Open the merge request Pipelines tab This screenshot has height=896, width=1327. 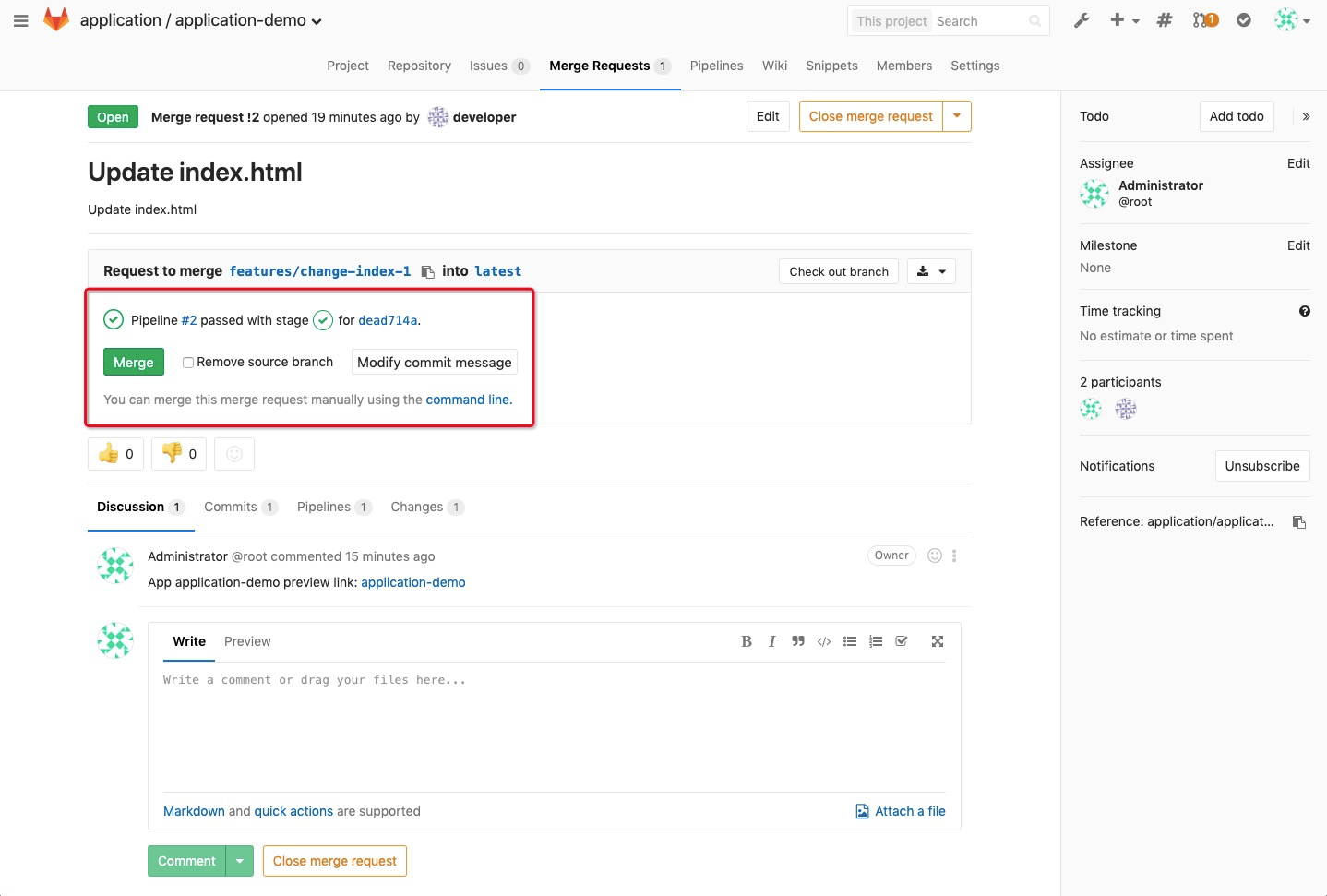[334, 507]
